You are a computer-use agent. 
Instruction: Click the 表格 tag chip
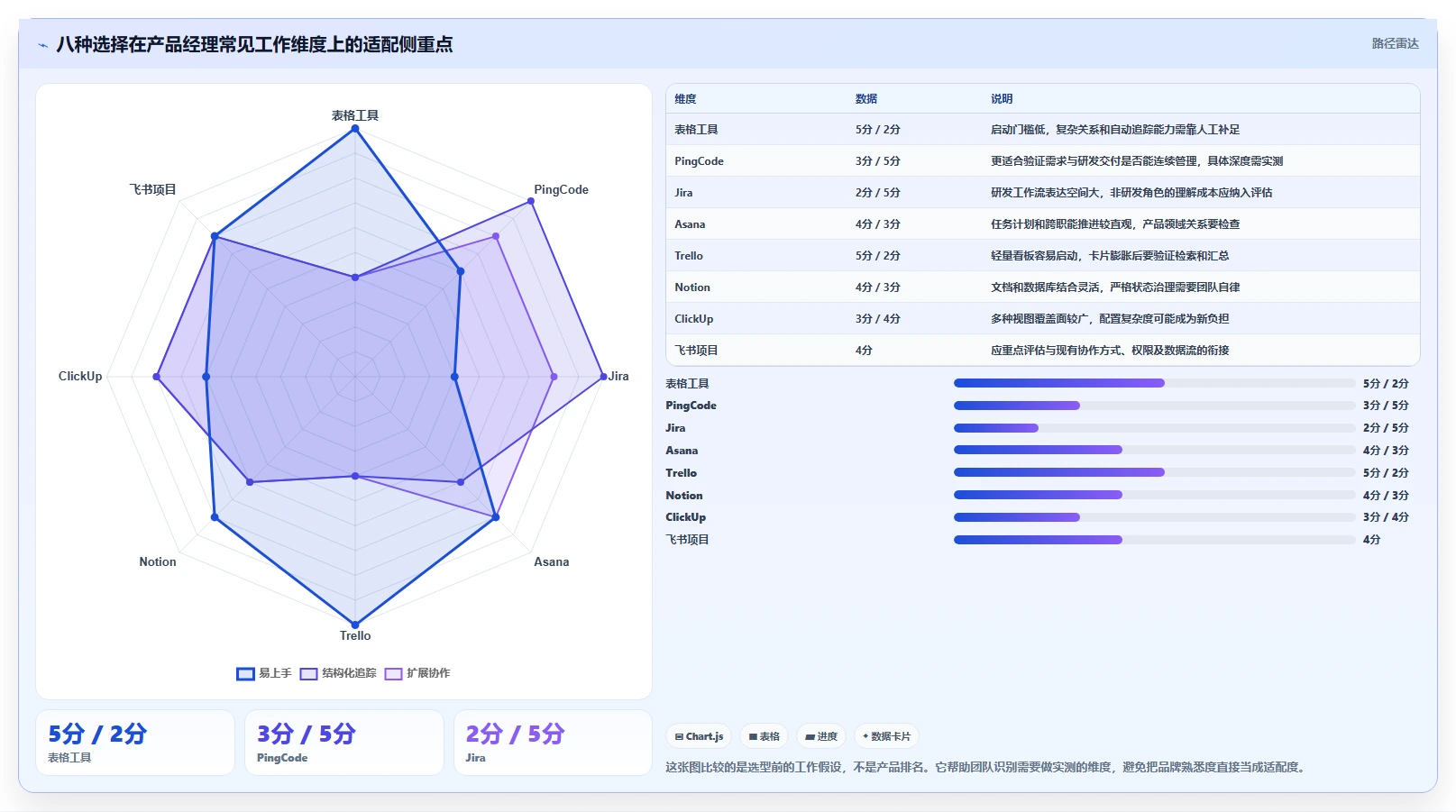tap(764, 736)
